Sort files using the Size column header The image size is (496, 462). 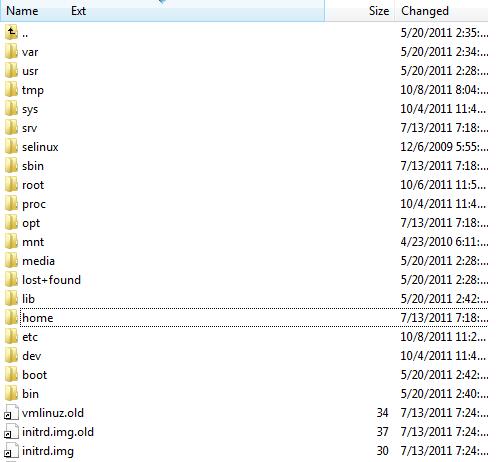379,11
